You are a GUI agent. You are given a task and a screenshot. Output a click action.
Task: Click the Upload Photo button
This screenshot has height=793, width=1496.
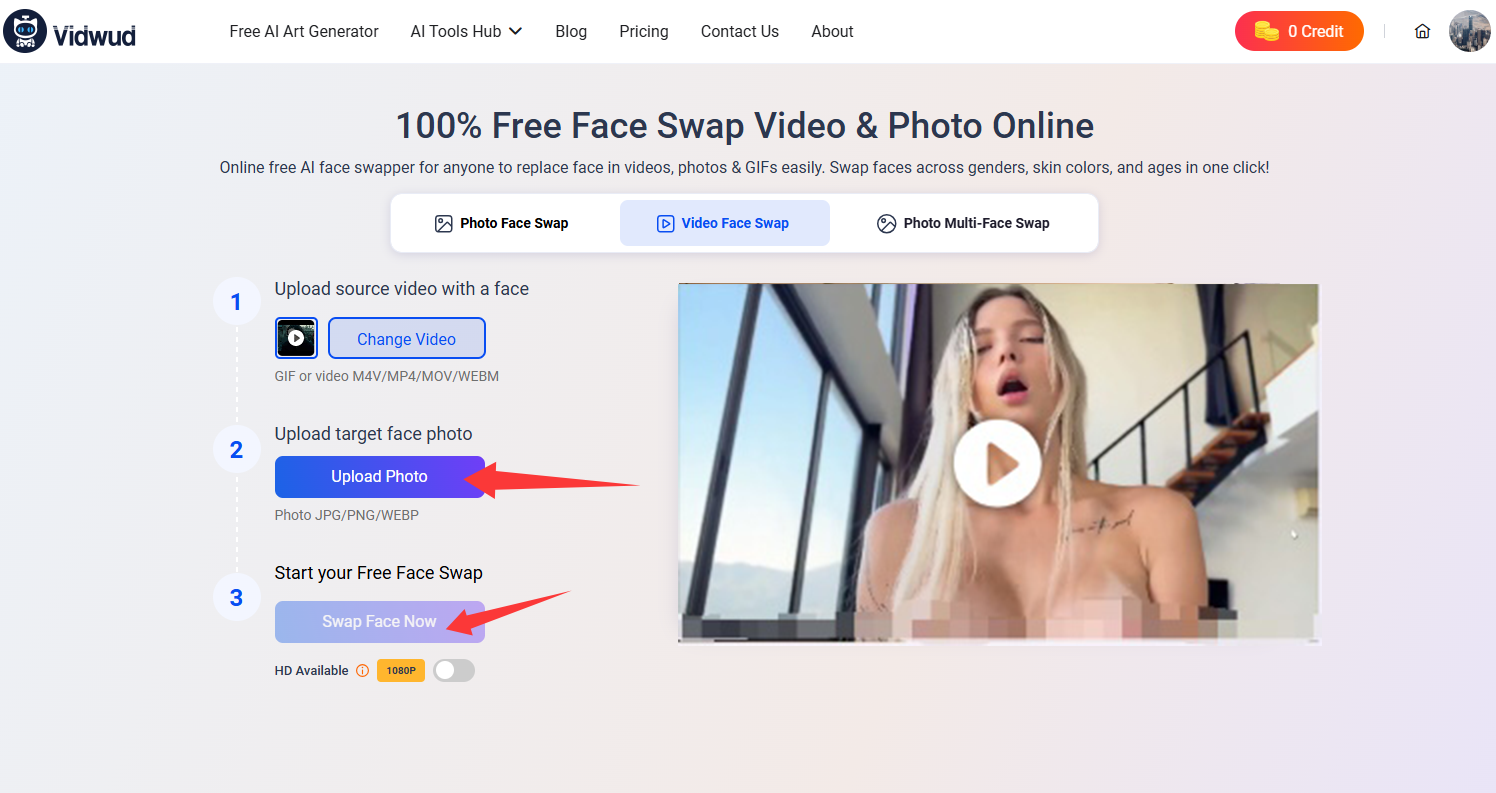tap(379, 477)
